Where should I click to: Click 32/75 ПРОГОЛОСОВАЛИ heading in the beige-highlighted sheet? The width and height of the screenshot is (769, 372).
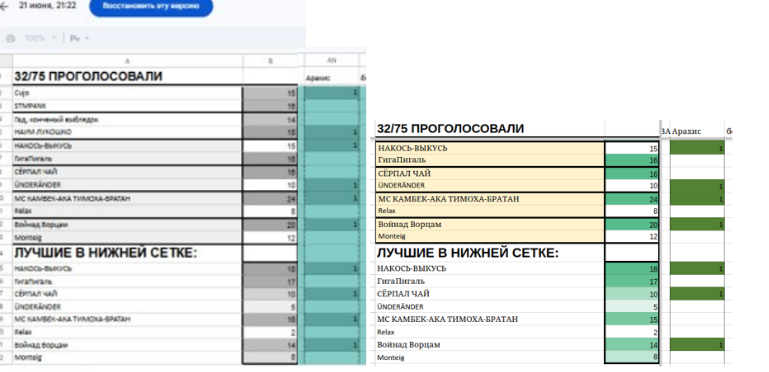(x=450, y=128)
